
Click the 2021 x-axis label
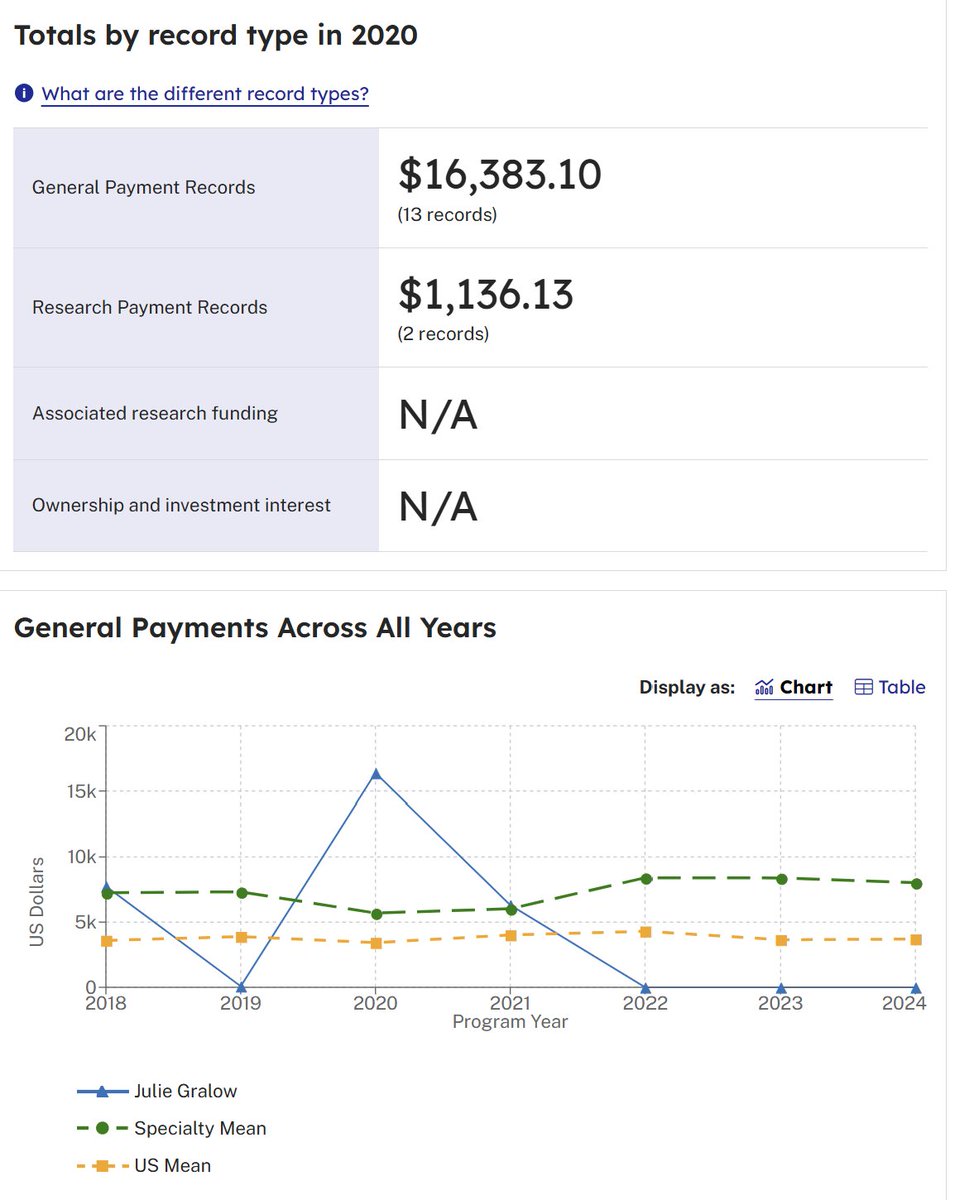(510, 1003)
